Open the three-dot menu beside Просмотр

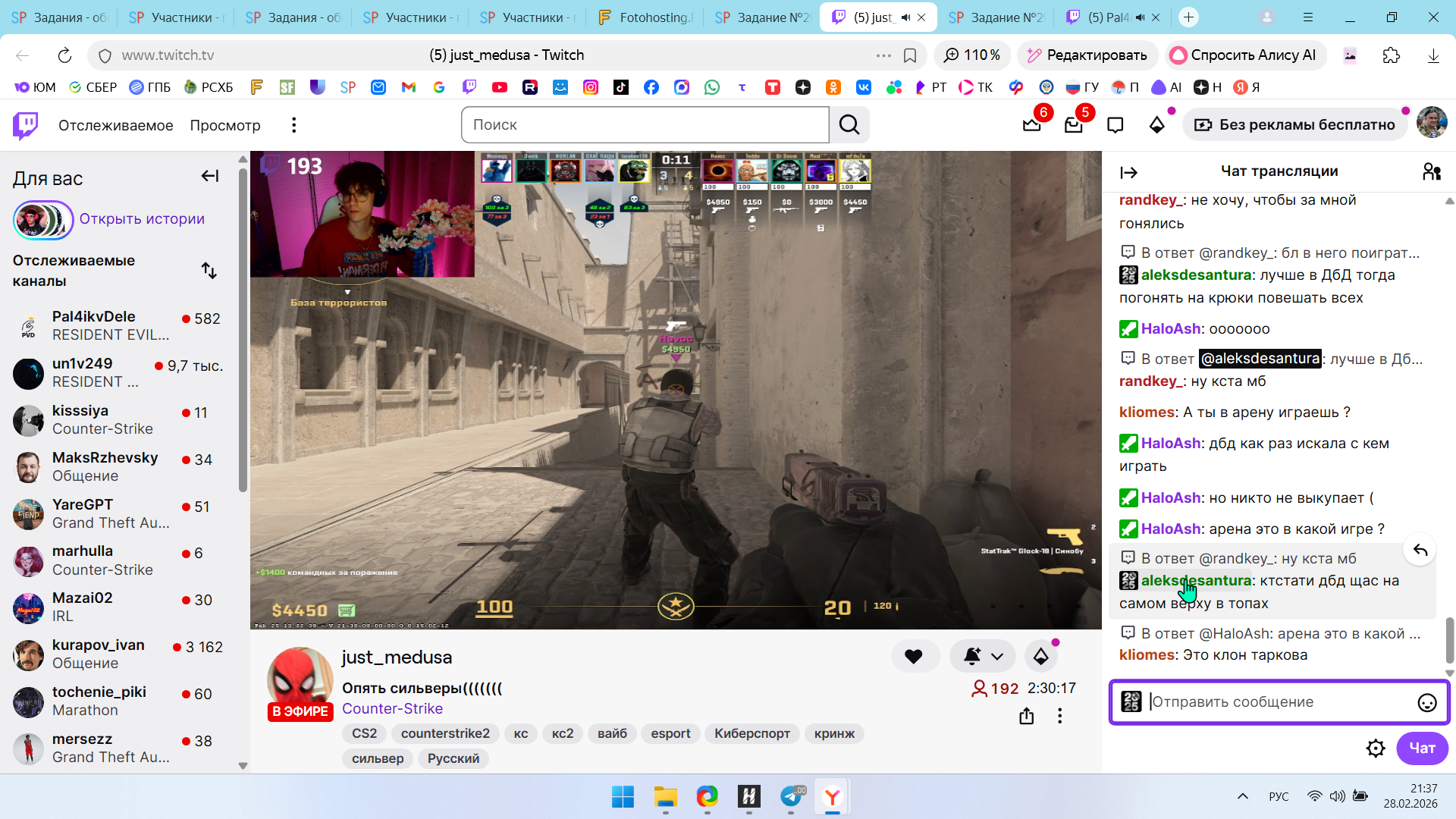pyautogui.click(x=293, y=125)
